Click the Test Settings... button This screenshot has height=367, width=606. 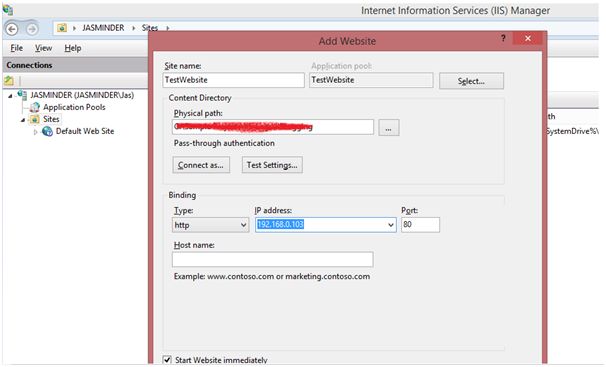click(x=272, y=165)
